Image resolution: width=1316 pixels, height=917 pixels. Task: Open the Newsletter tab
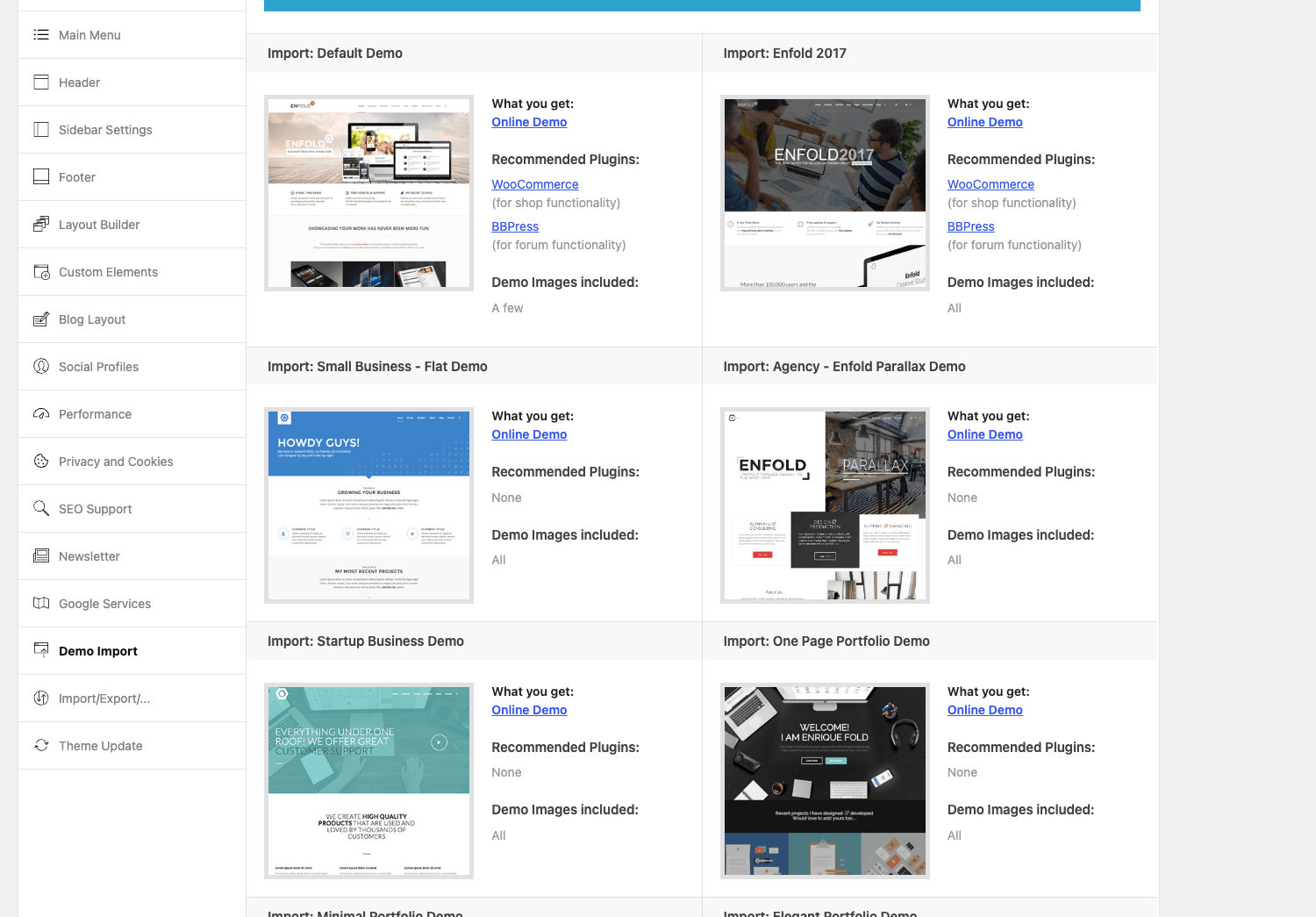pos(132,556)
